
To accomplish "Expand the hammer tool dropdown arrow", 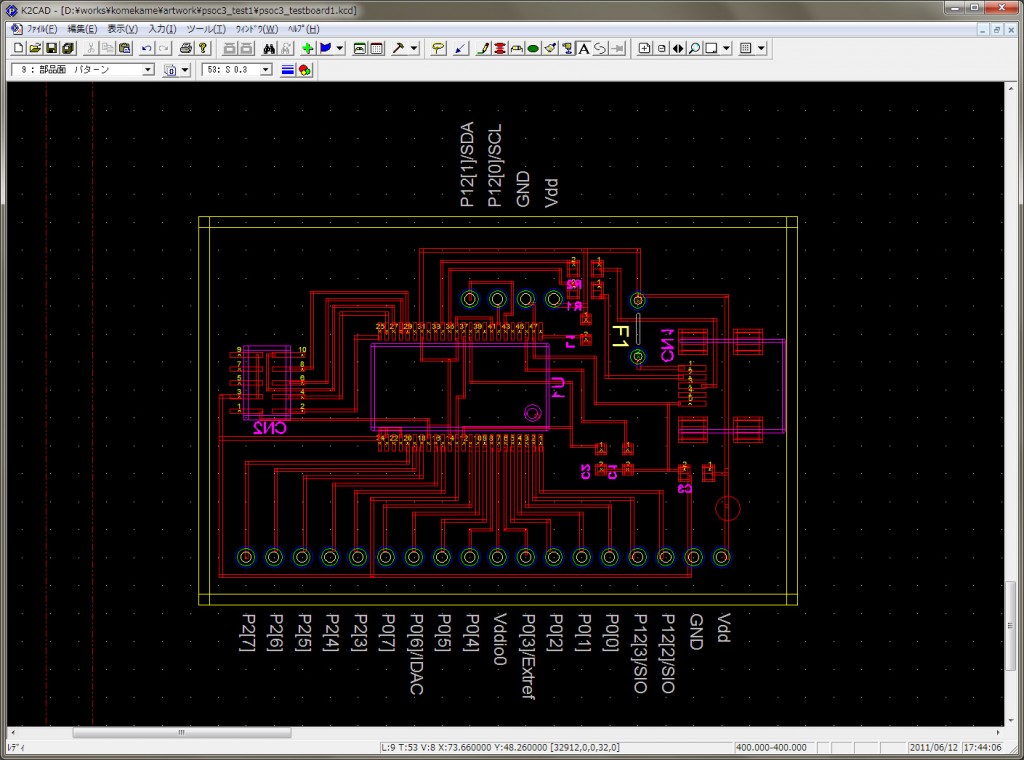I will click(x=414, y=48).
